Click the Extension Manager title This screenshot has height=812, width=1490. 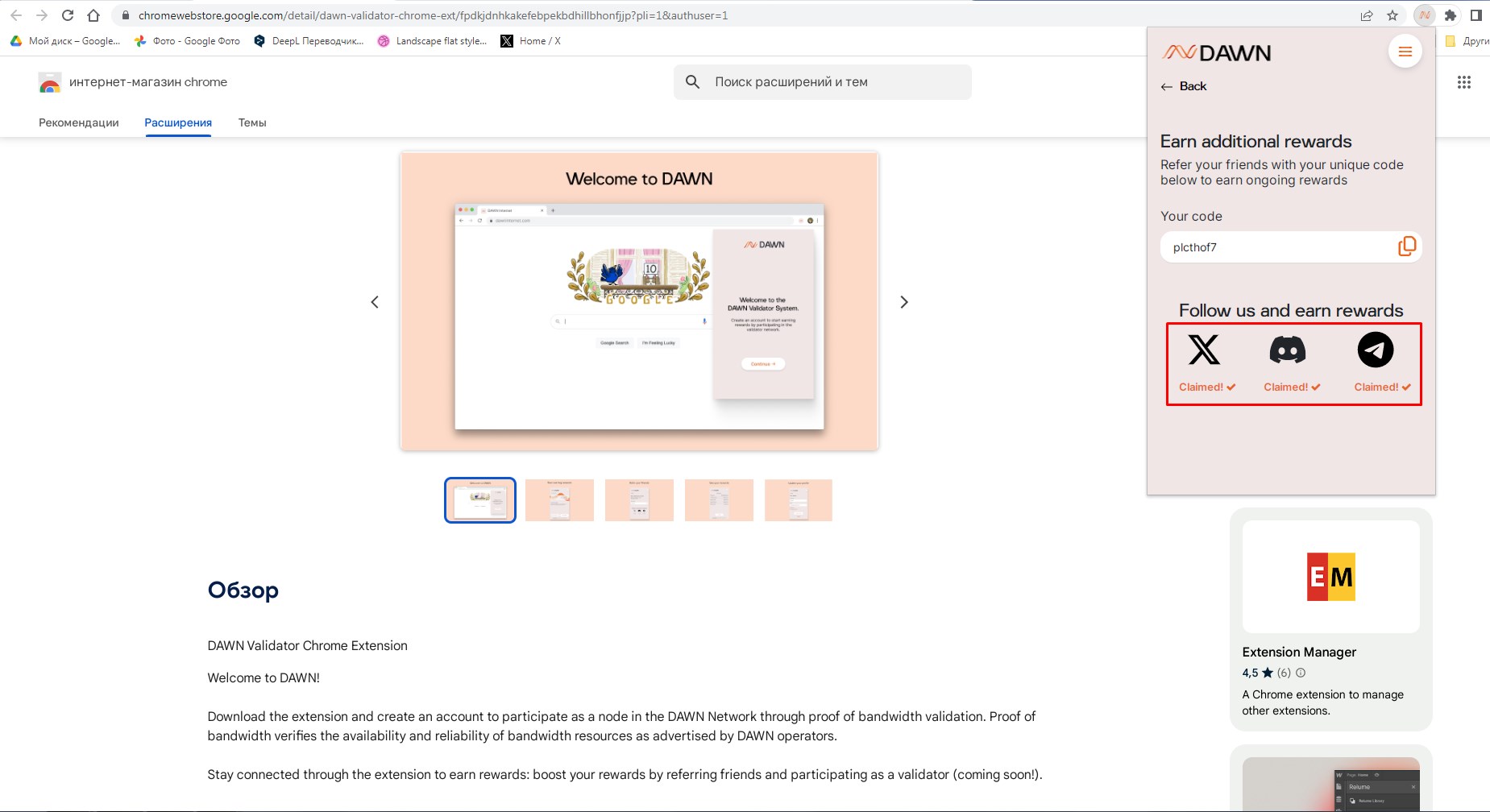[x=1299, y=652]
